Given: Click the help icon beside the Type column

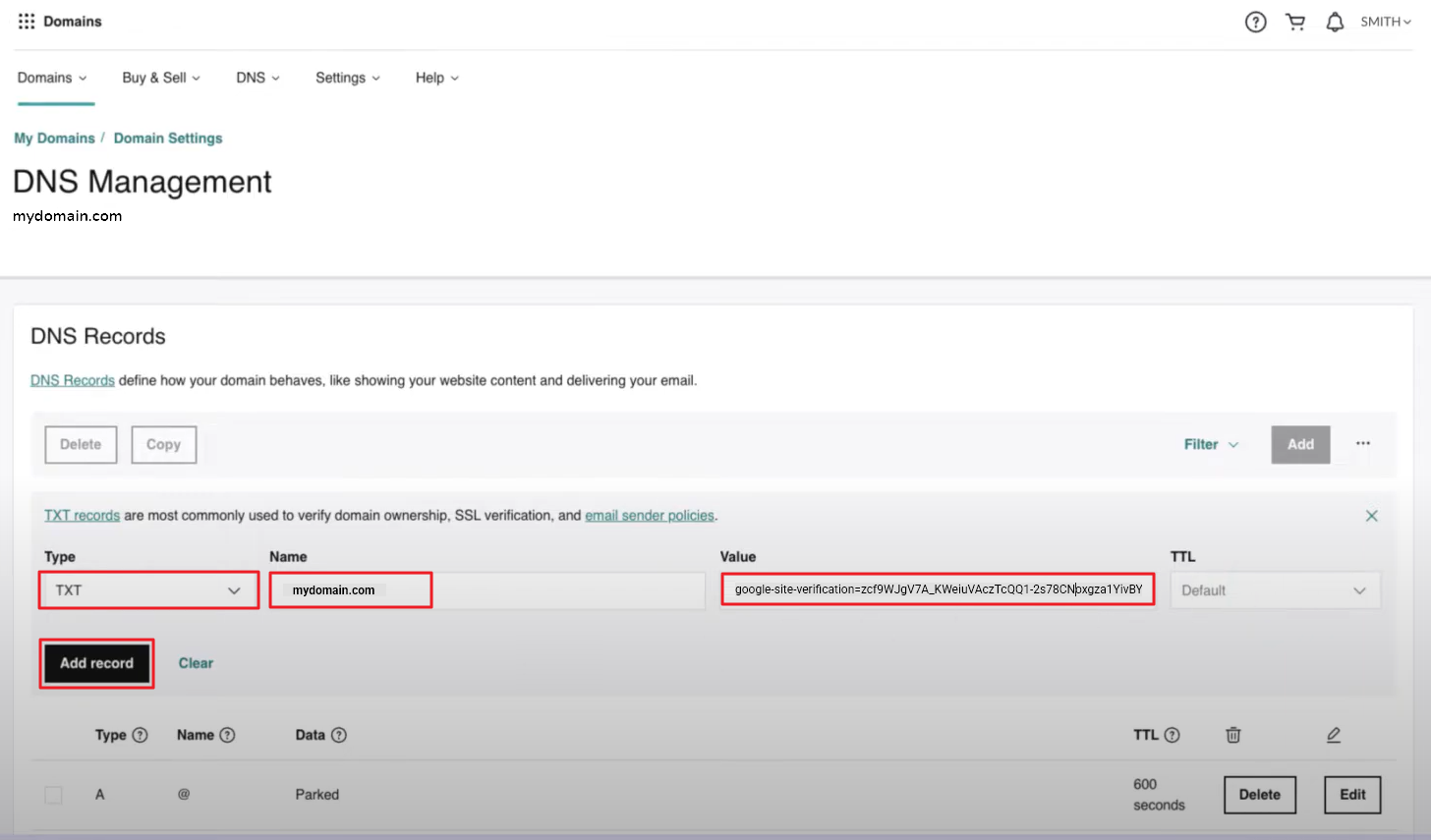Looking at the screenshot, I should 140,734.
